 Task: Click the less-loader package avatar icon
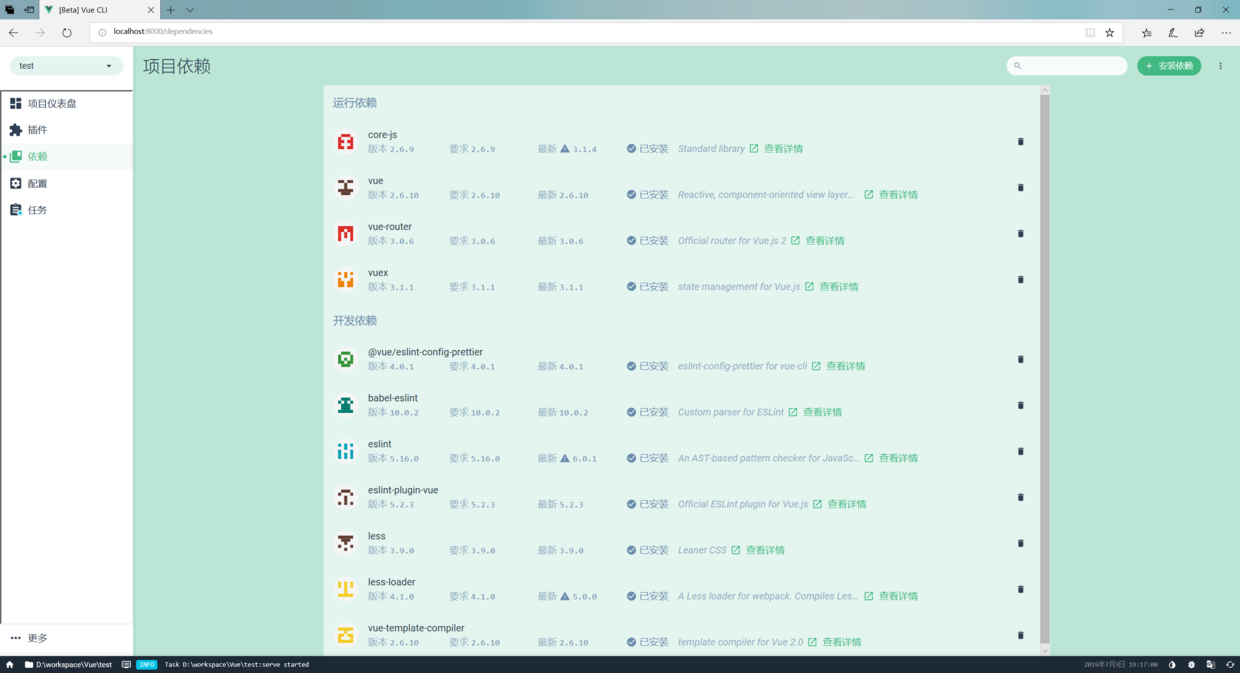pyautogui.click(x=345, y=589)
